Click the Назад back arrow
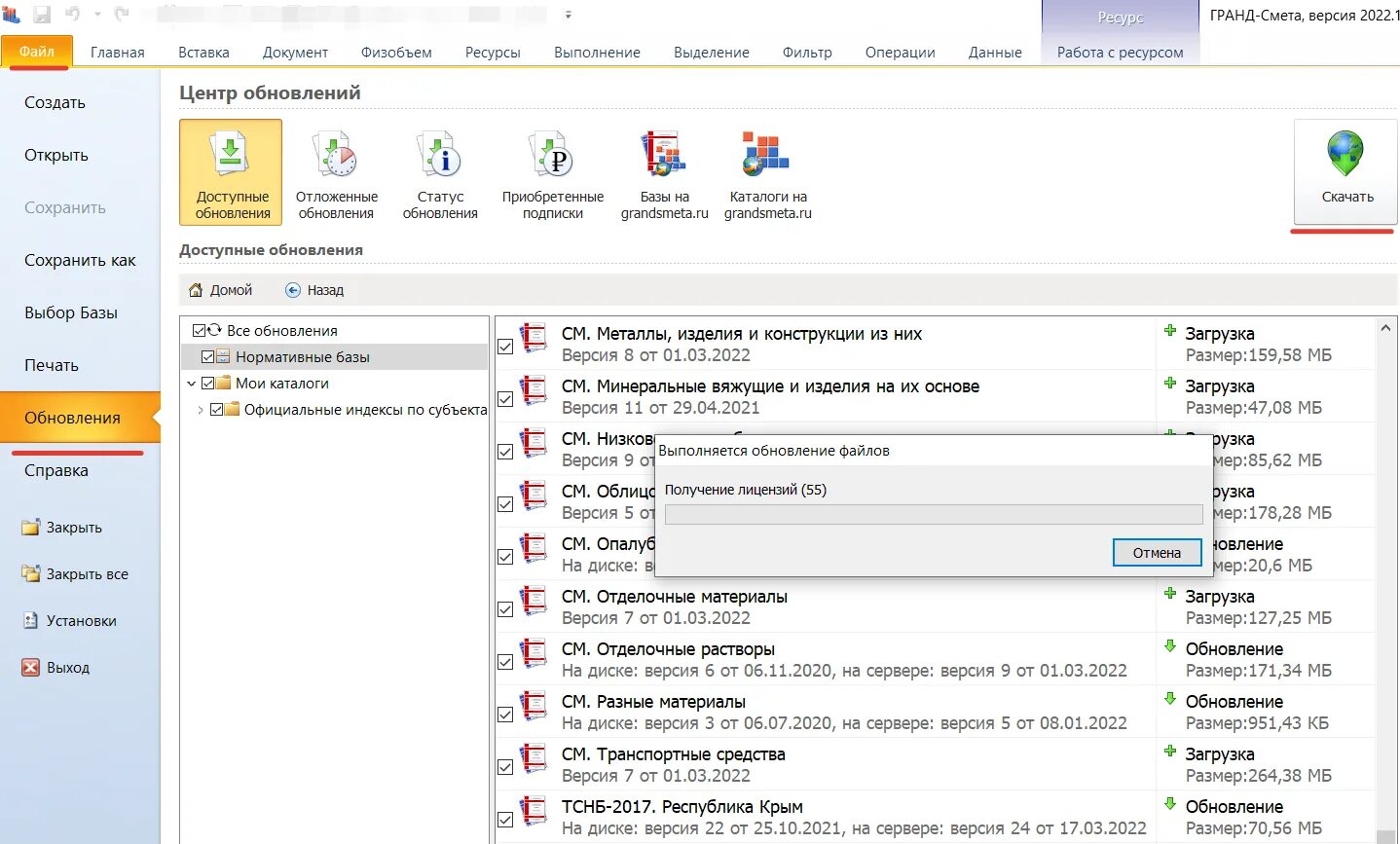This screenshot has height=844, width=1400. point(293,290)
